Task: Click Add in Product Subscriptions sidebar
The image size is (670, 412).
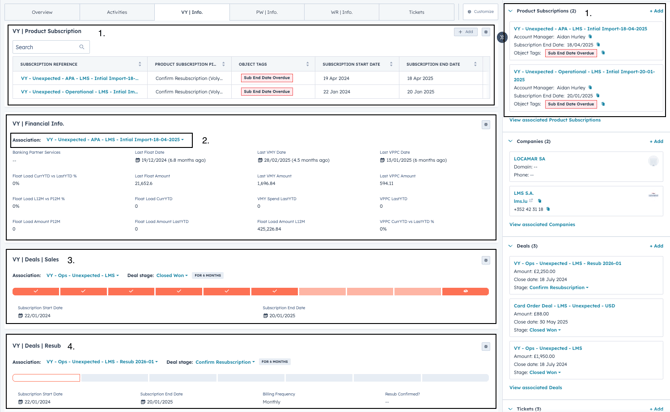Action: click(x=657, y=11)
